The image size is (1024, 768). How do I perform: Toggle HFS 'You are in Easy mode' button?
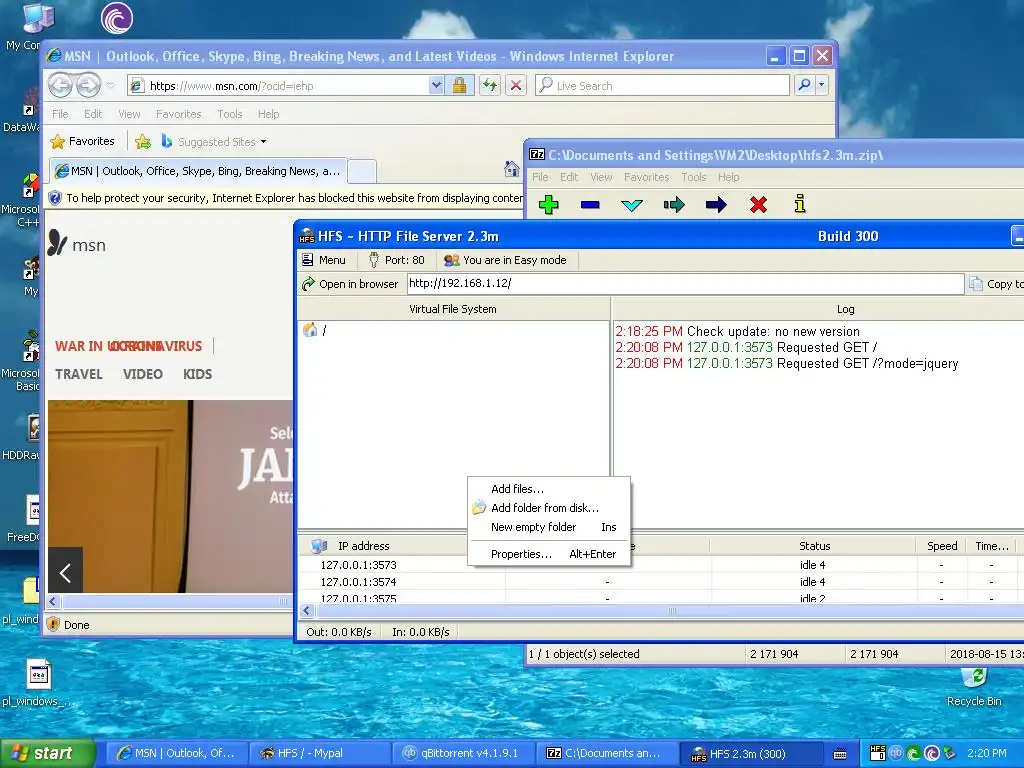(505, 260)
